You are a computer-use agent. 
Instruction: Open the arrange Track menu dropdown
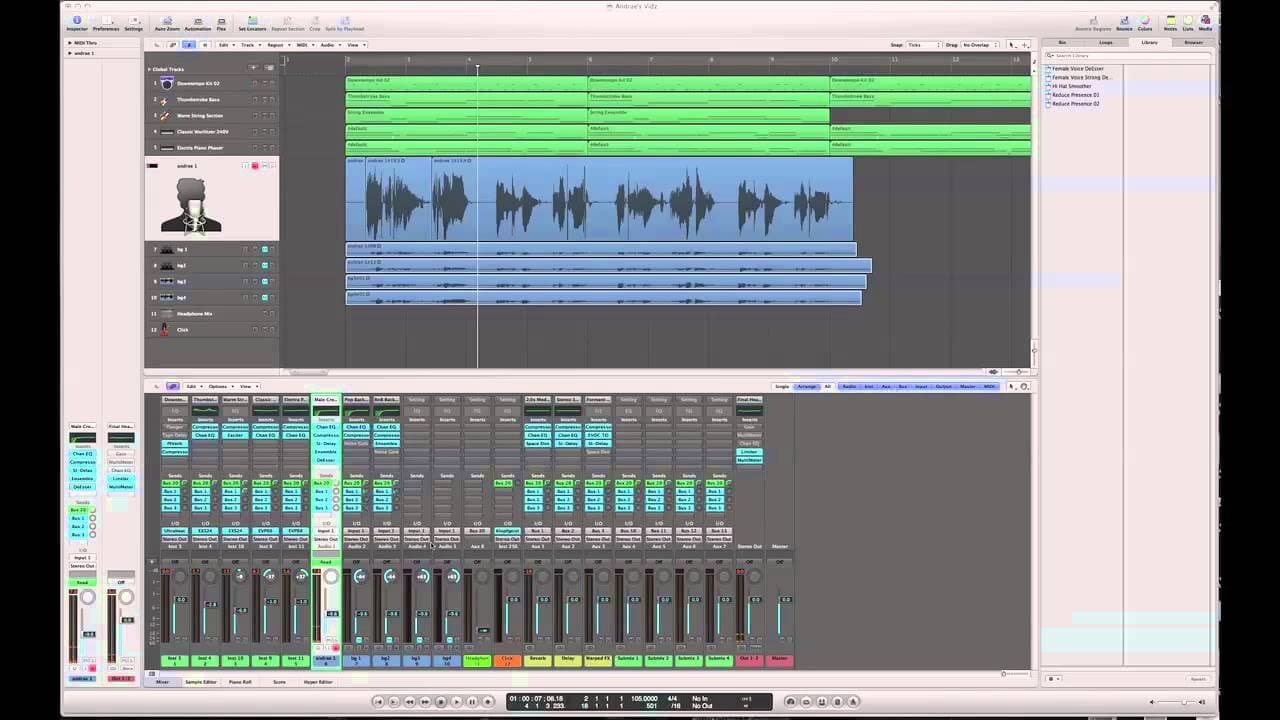click(x=249, y=45)
